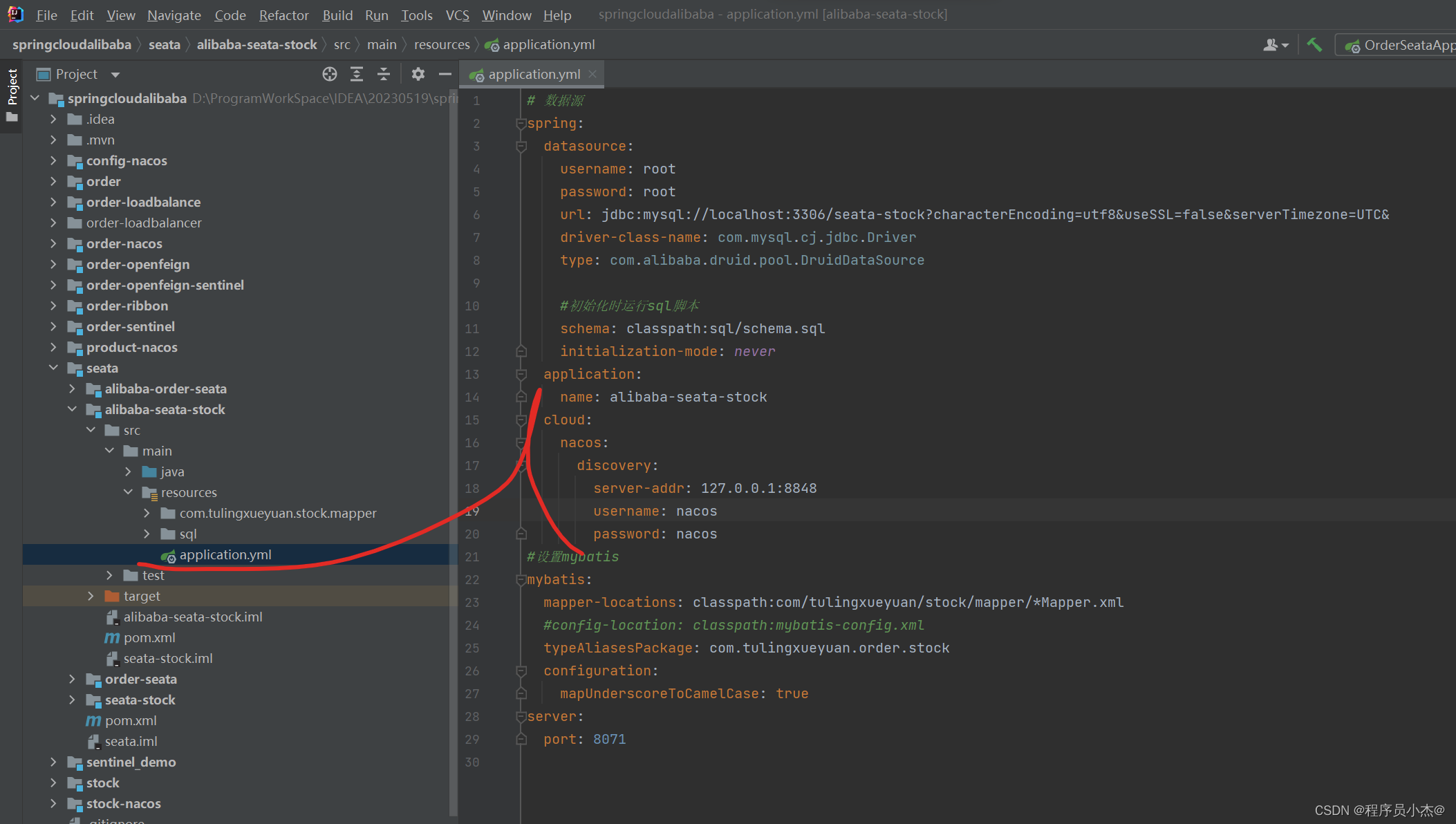Click the IntelliJ IDEA logo icon
The height and width of the screenshot is (824, 1456).
pyautogui.click(x=15, y=14)
